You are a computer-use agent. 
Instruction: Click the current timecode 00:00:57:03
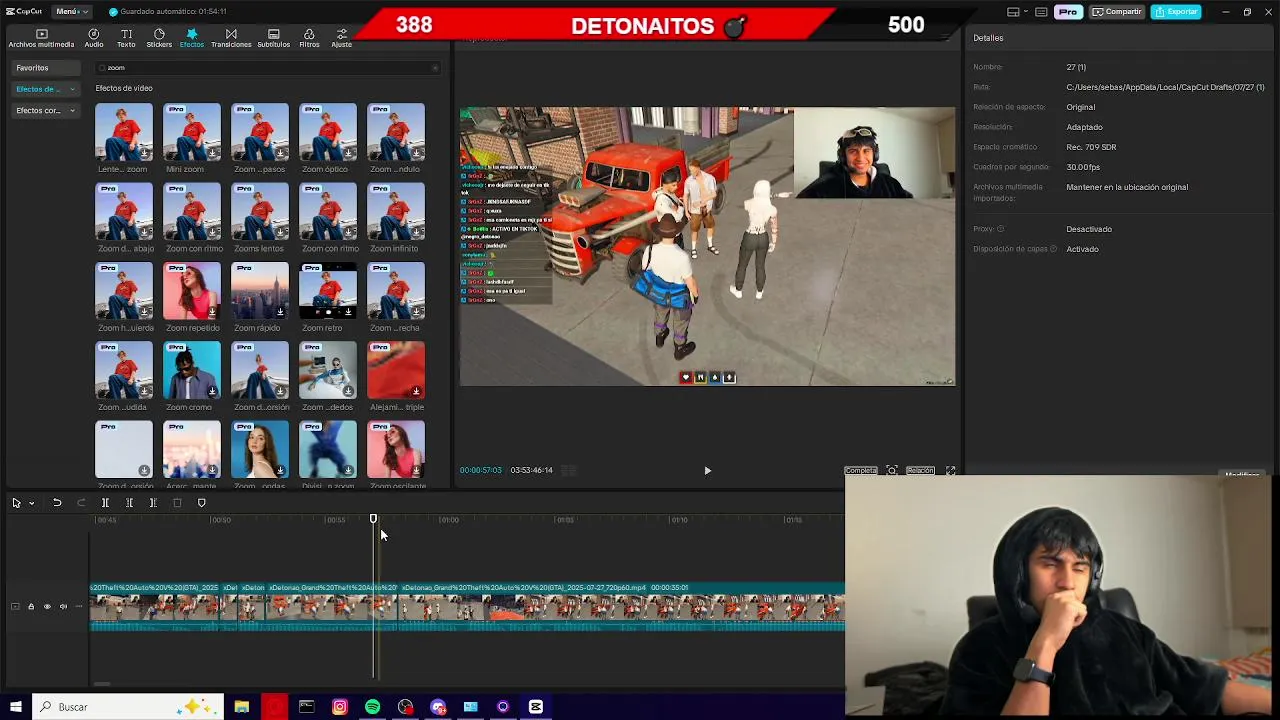click(481, 470)
